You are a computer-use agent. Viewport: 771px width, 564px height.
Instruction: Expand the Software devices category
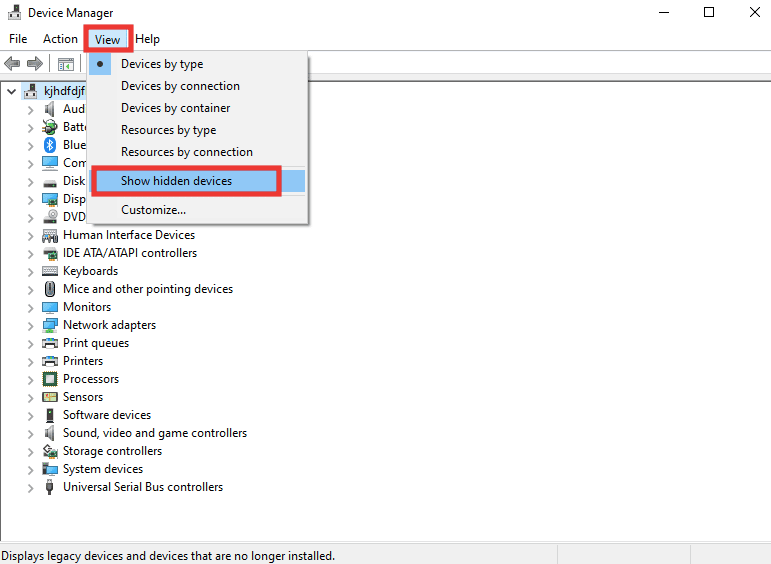(x=30, y=416)
